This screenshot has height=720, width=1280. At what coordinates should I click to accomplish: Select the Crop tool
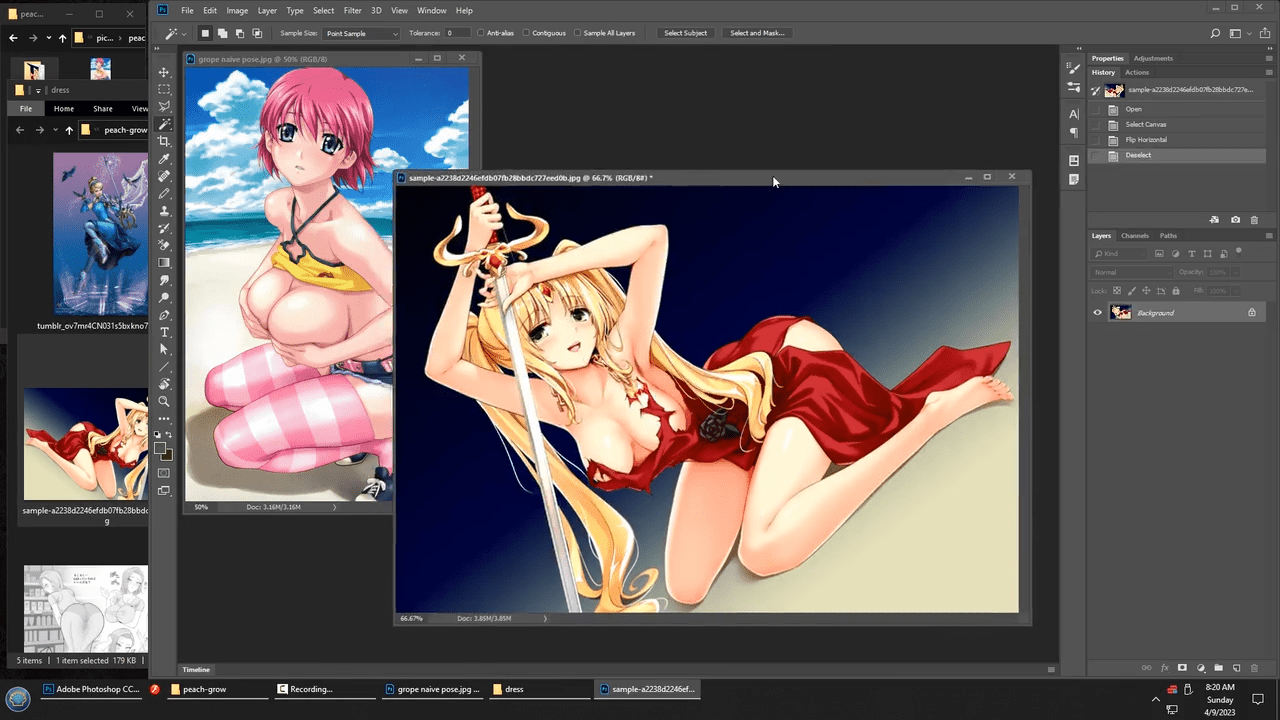click(164, 141)
